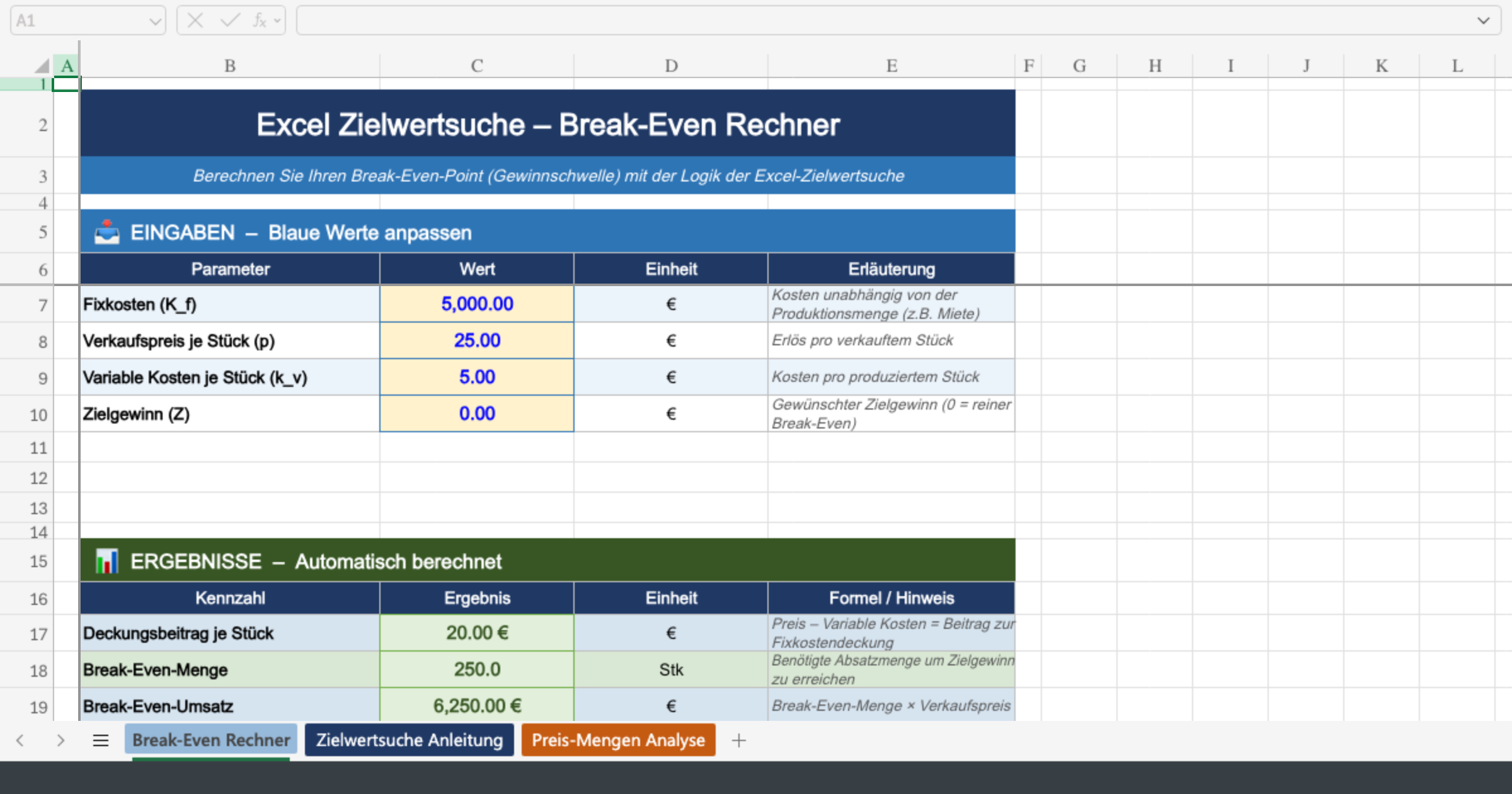Expand the formula bar chevron

[1484, 21]
